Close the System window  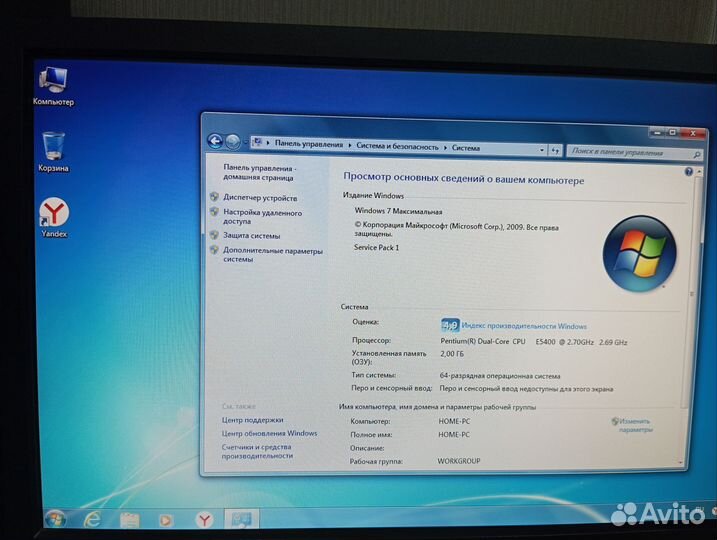[x=693, y=134]
